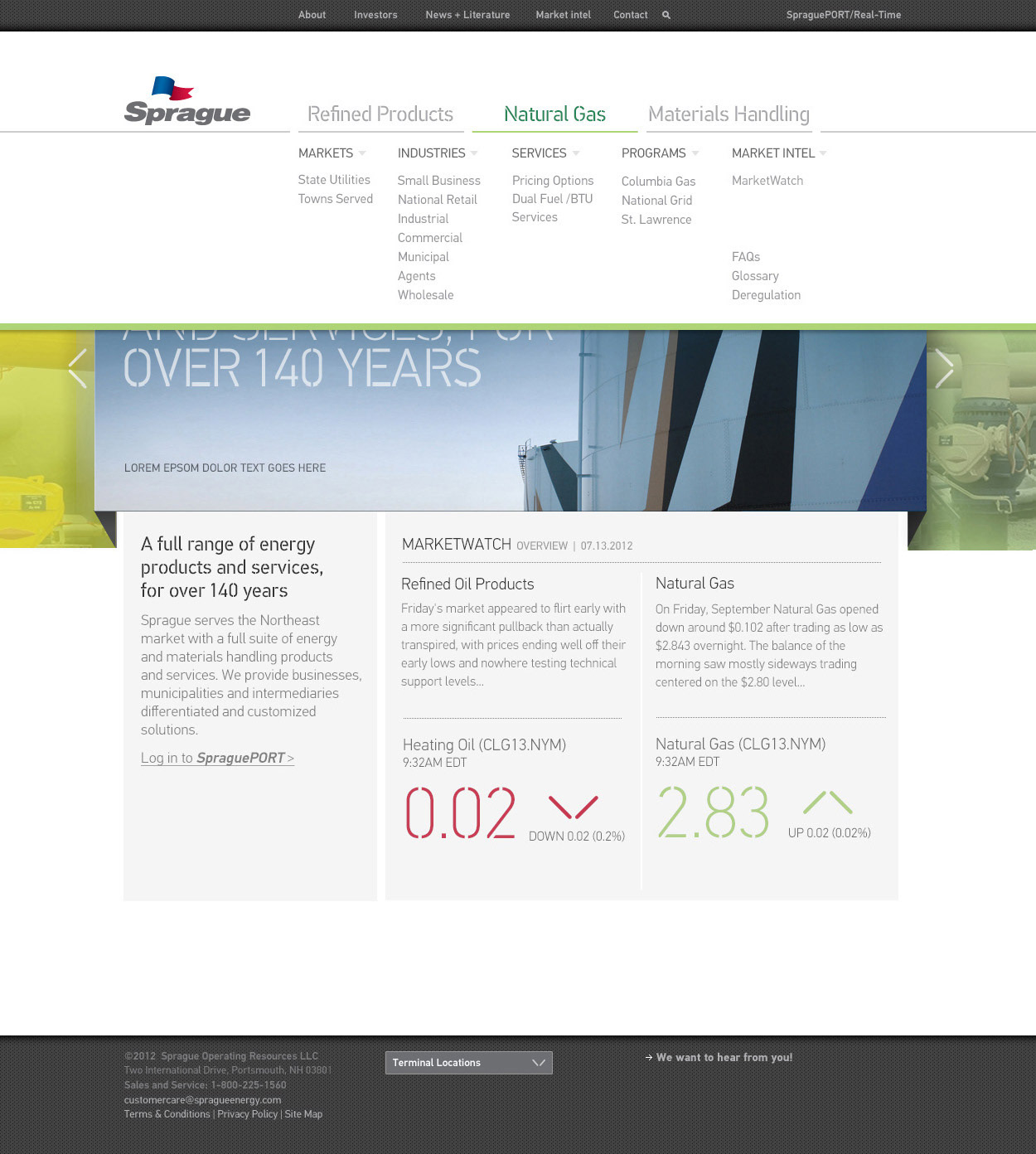Image resolution: width=1036 pixels, height=1154 pixels.
Task: Select Municipal under Industries
Action: pyautogui.click(x=424, y=257)
